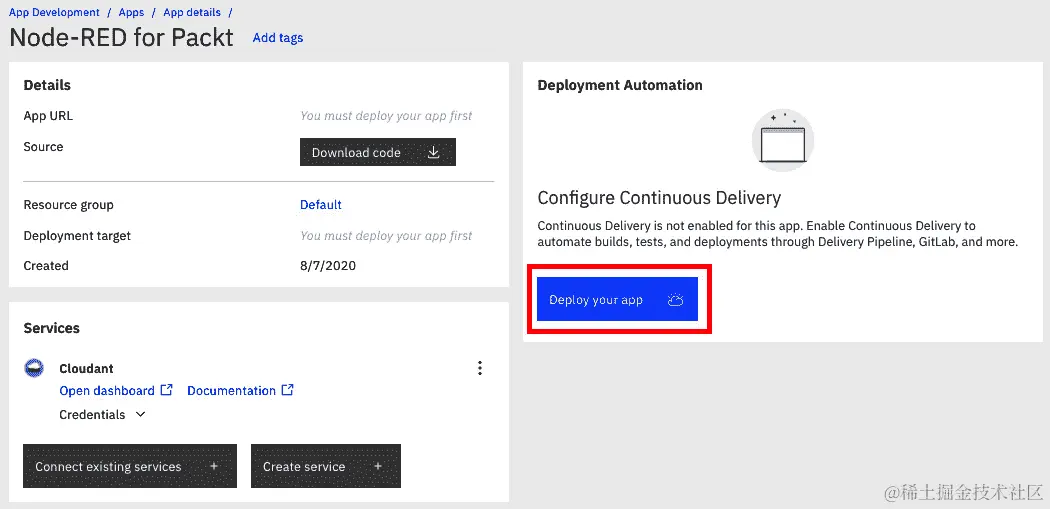Click the download arrow icon in Download code
The height and width of the screenshot is (509, 1050).
coord(434,152)
